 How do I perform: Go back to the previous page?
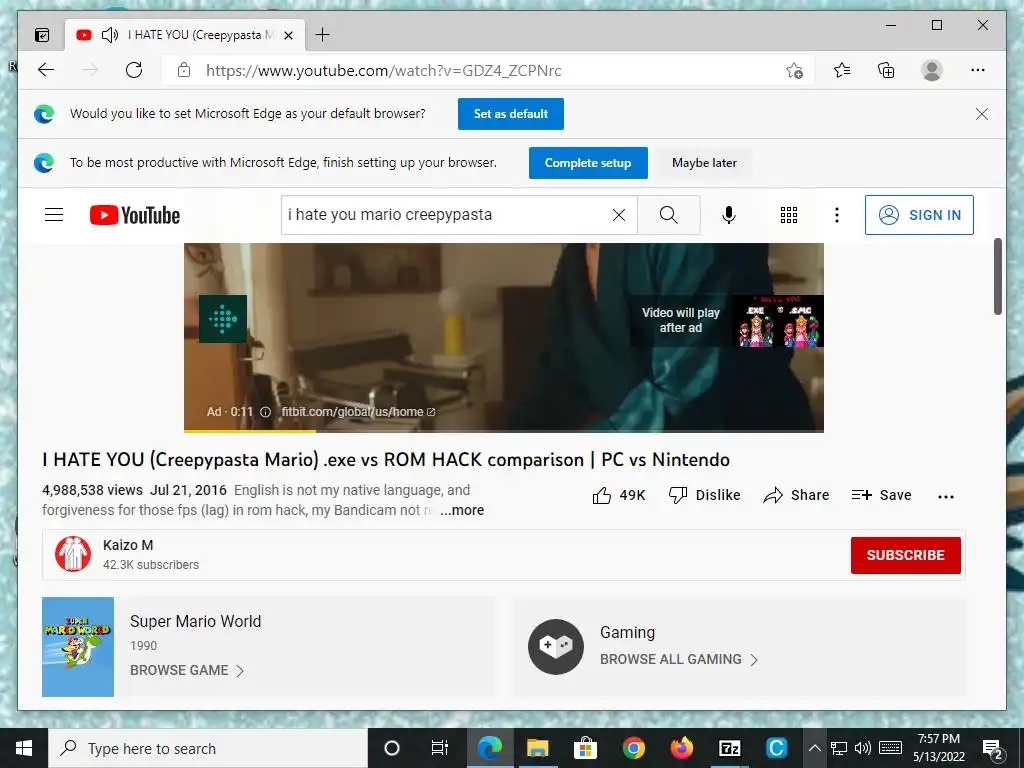click(46, 70)
